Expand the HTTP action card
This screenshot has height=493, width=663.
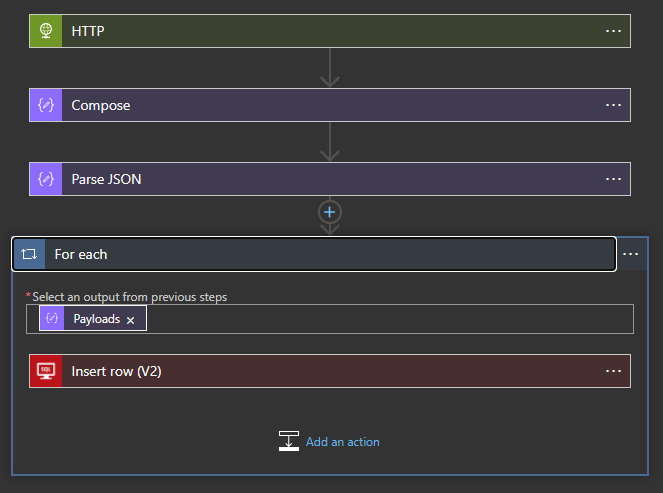330,31
